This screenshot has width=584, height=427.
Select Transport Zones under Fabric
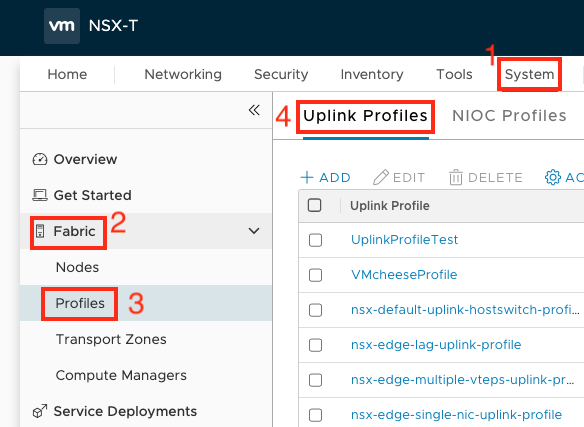coord(111,339)
